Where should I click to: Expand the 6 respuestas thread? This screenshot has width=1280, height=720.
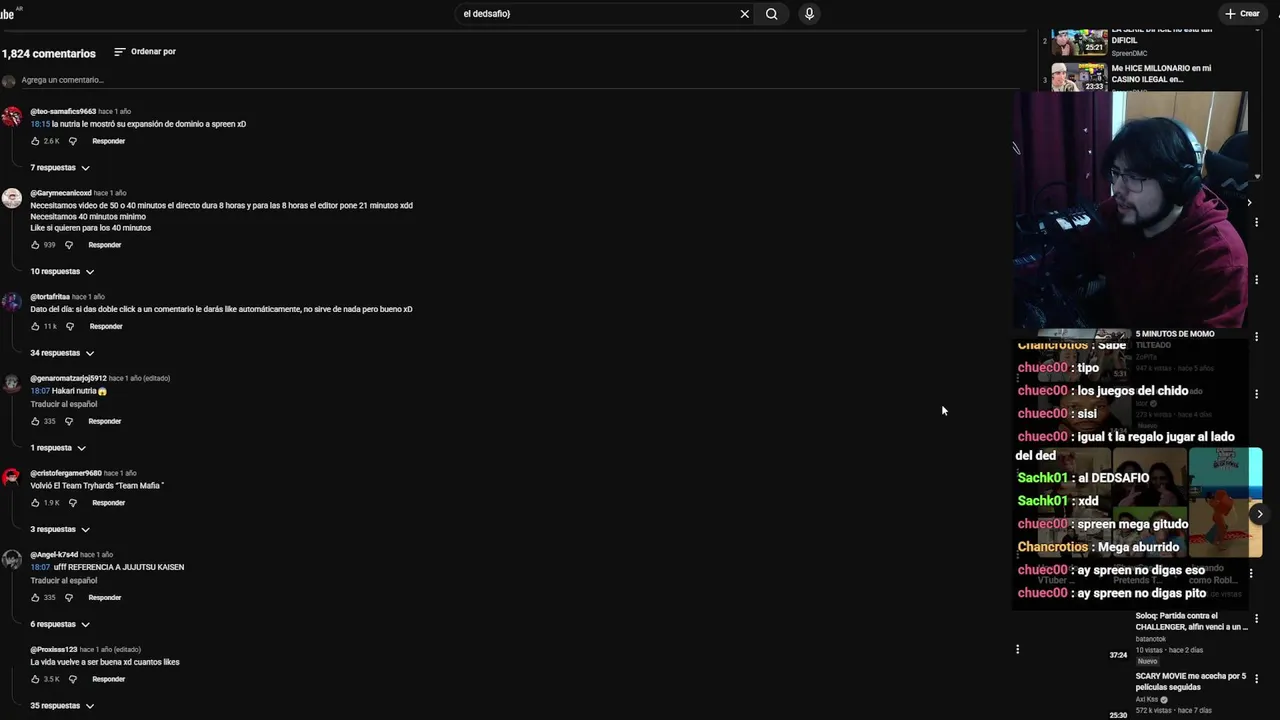(x=60, y=625)
